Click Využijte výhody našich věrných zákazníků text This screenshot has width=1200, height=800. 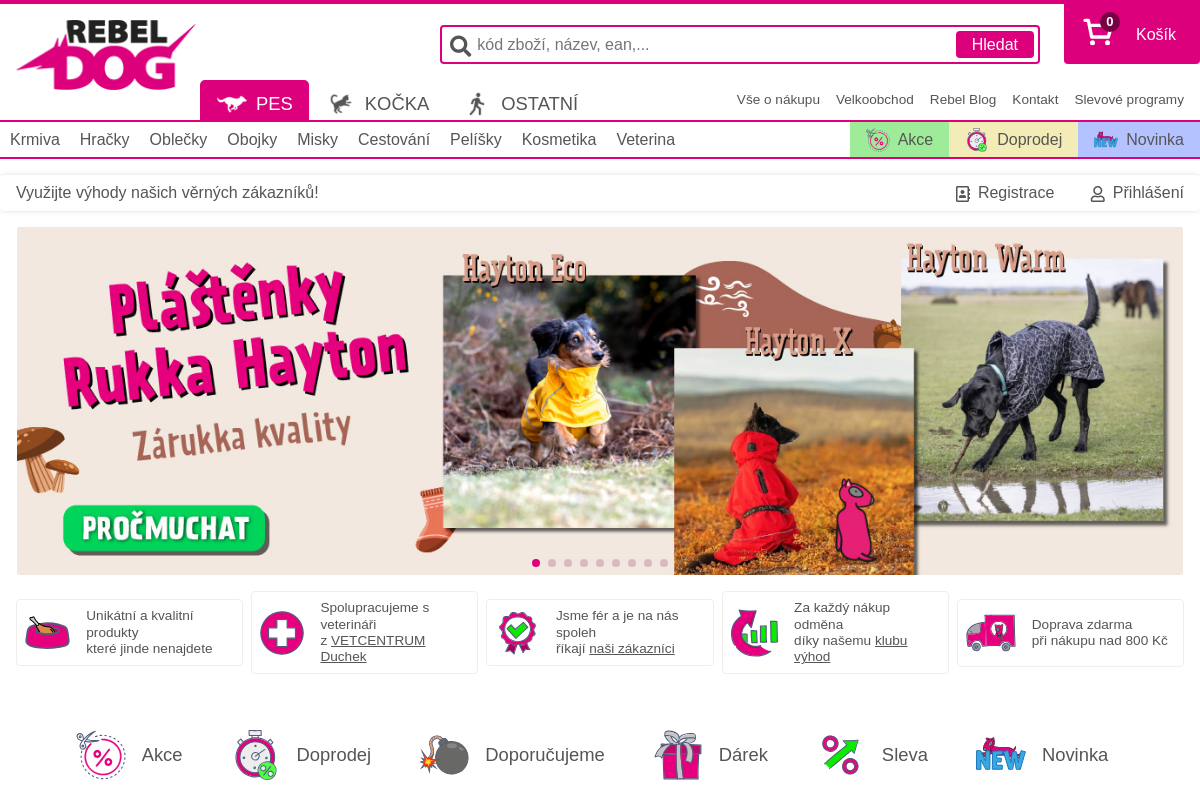click(167, 192)
